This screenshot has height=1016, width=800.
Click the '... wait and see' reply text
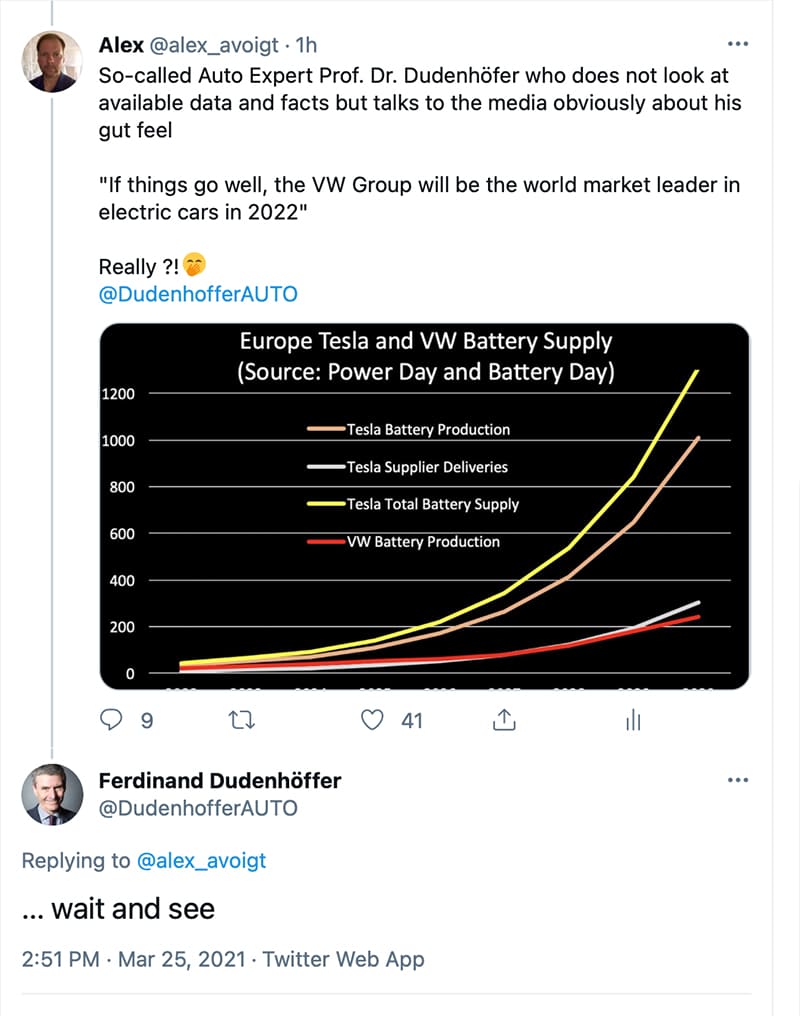pyautogui.click(x=118, y=908)
